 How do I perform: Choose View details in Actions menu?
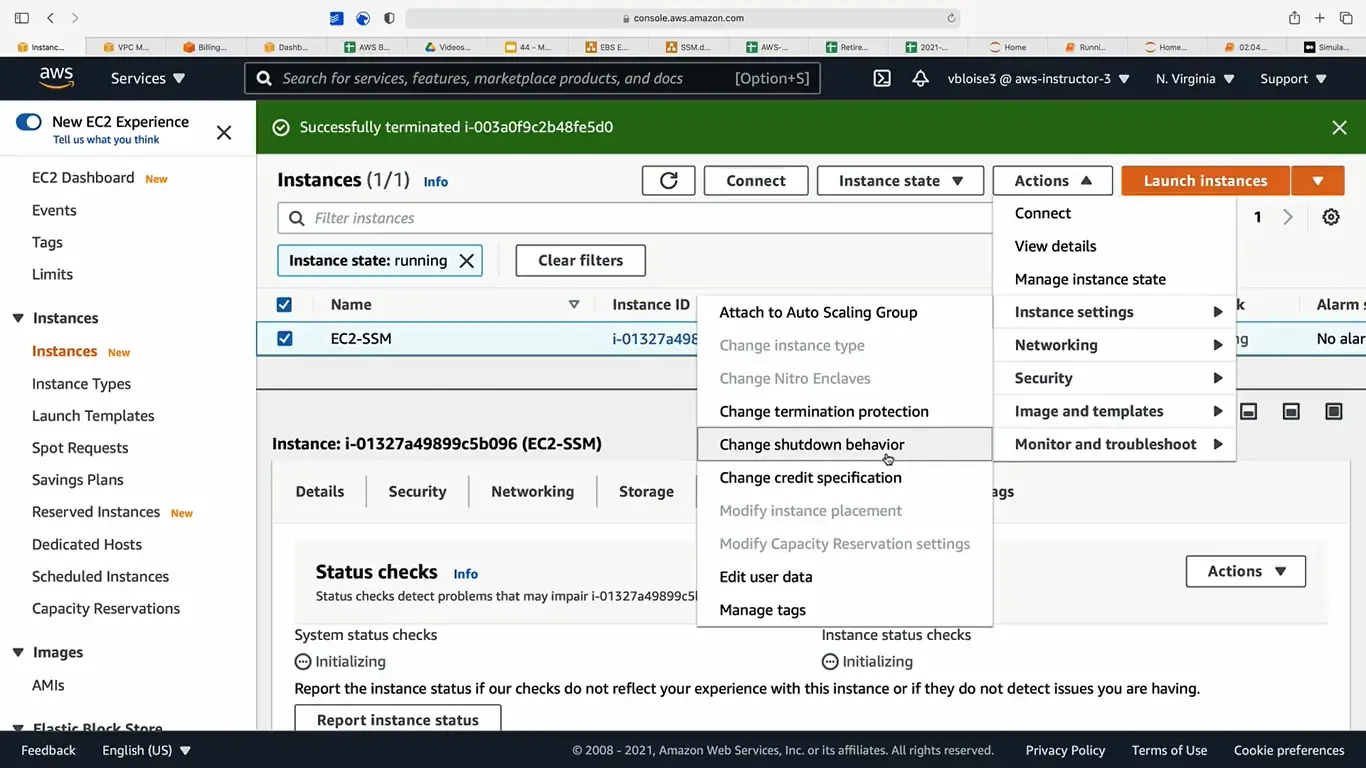[x=1114, y=246]
